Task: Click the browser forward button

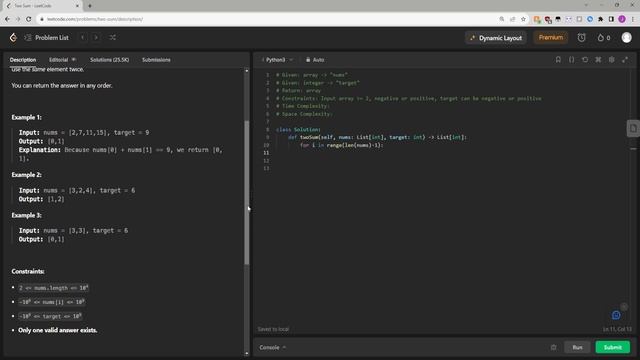Action: [x=18, y=19]
